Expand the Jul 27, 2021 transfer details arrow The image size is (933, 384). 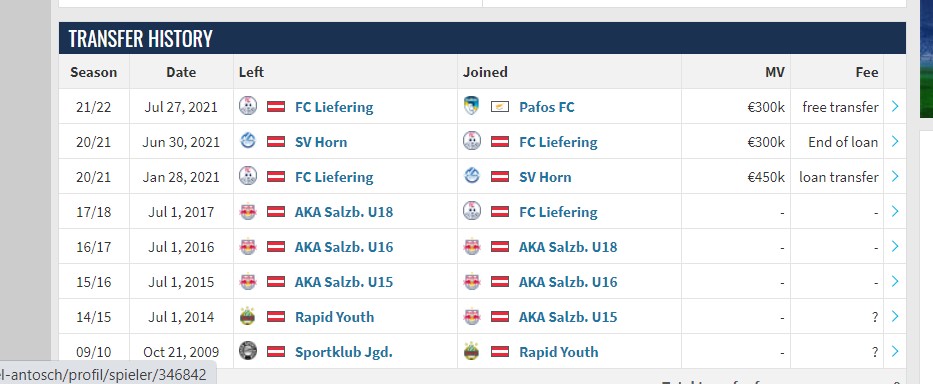(x=895, y=107)
